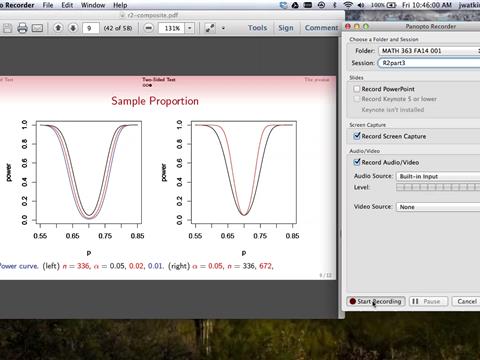Open the Comment pane
Viewport: 480px width, 360px height.
[321, 28]
